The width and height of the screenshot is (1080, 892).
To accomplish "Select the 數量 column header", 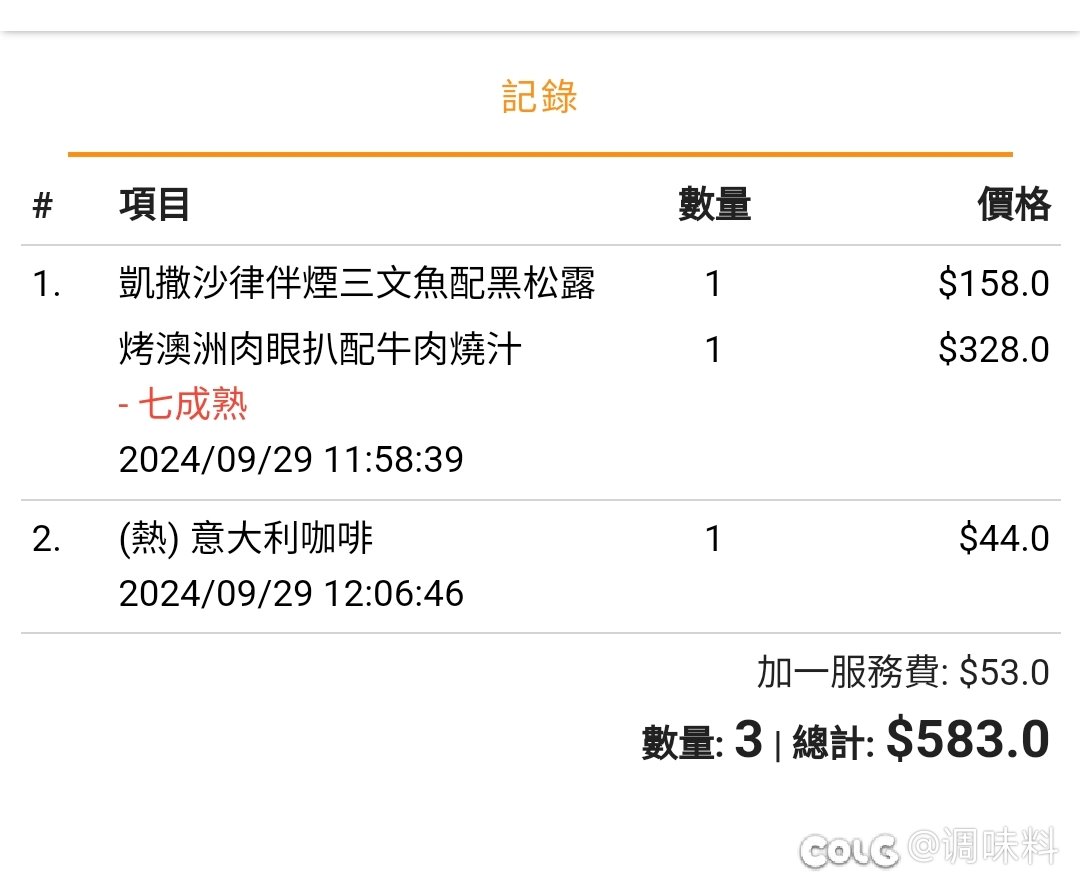I will coord(714,205).
